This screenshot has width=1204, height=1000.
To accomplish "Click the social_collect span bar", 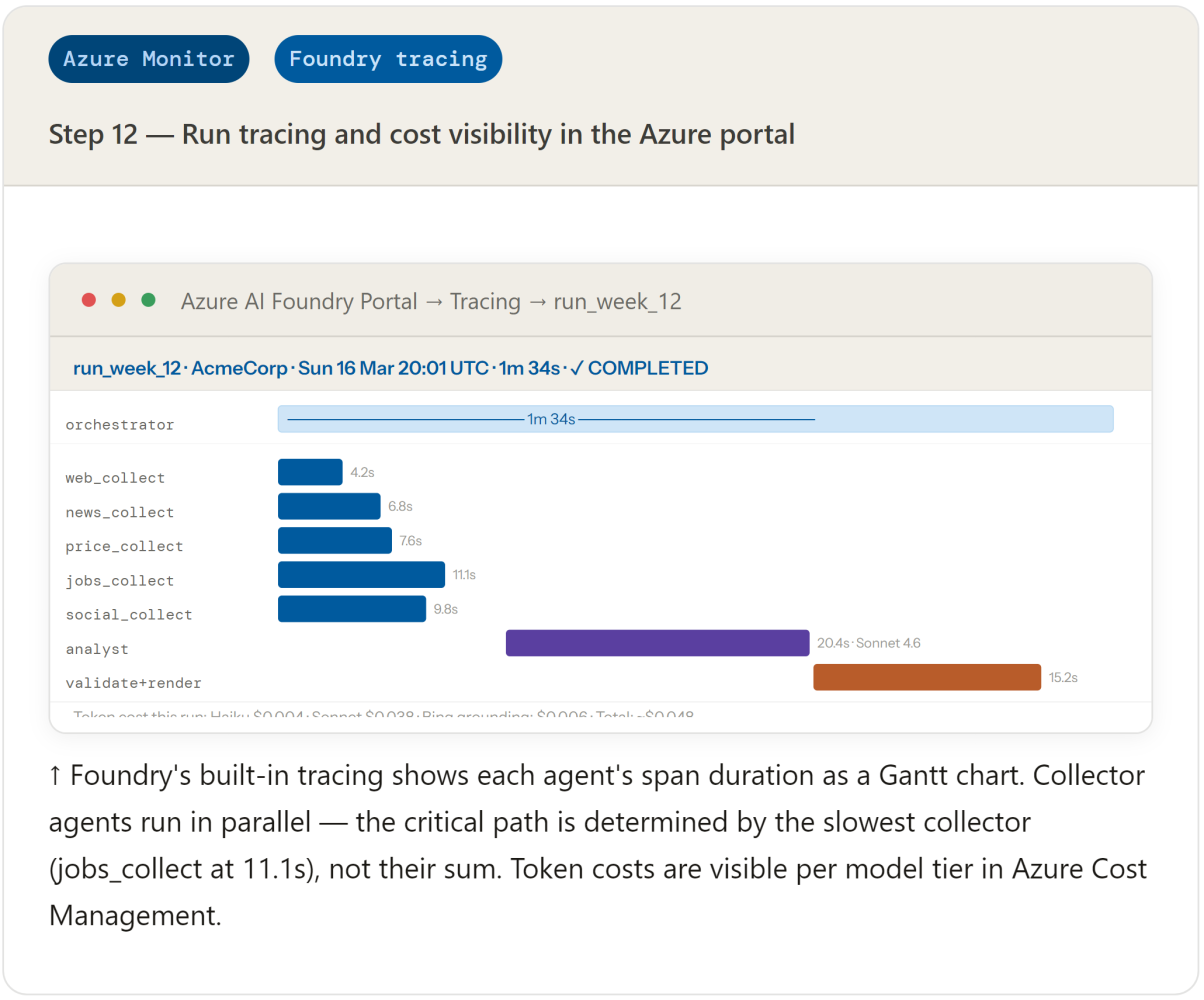I will tap(352, 609).
